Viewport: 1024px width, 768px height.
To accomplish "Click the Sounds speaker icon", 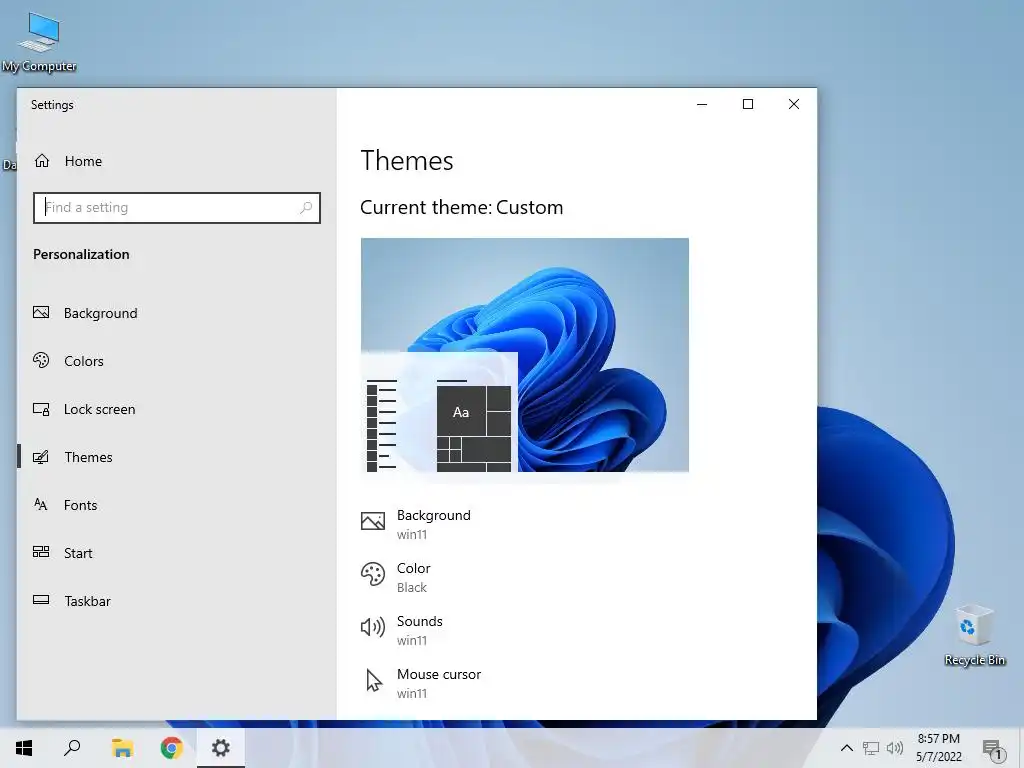I will click(x=373, y=627).
